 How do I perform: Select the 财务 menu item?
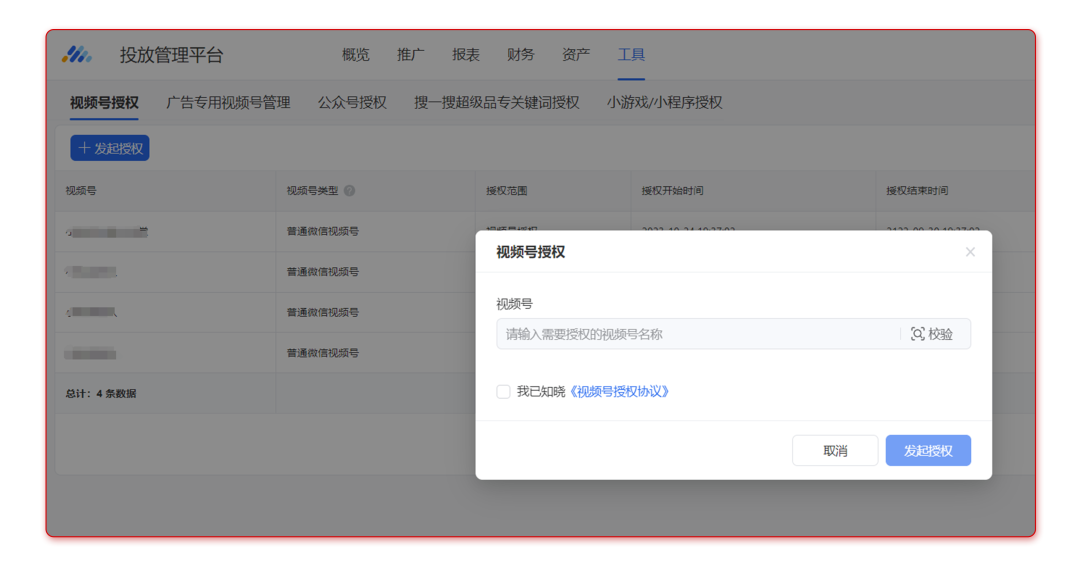520,55
